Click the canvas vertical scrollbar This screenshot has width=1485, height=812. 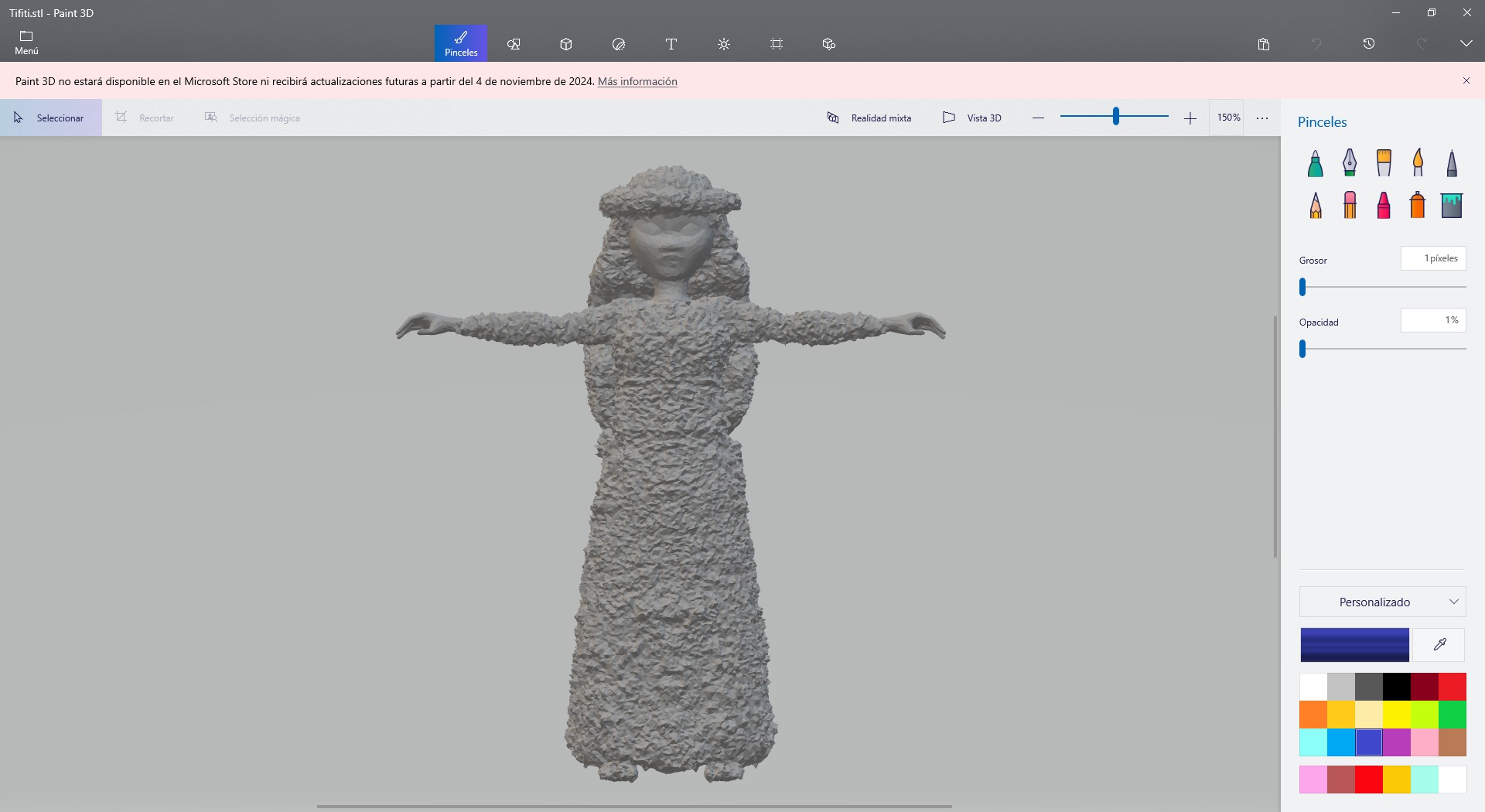(x=1275, y=437)
